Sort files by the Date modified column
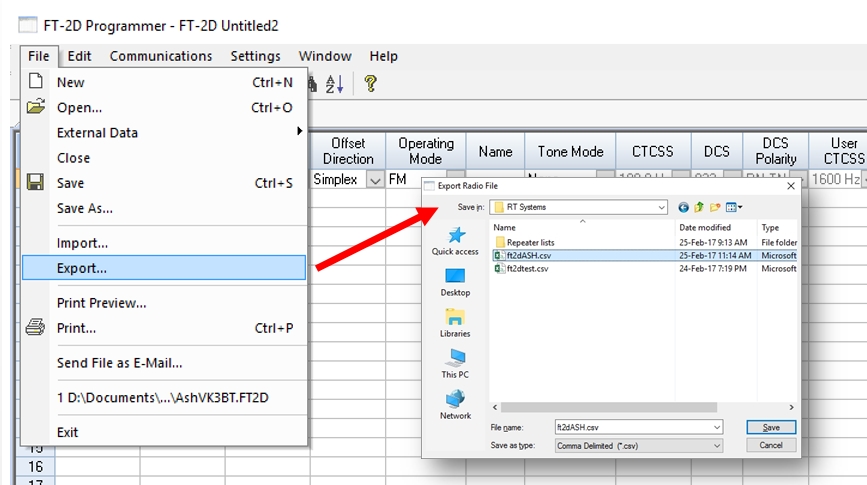Screen dimensions: 867x485 [x=715, y=227]
